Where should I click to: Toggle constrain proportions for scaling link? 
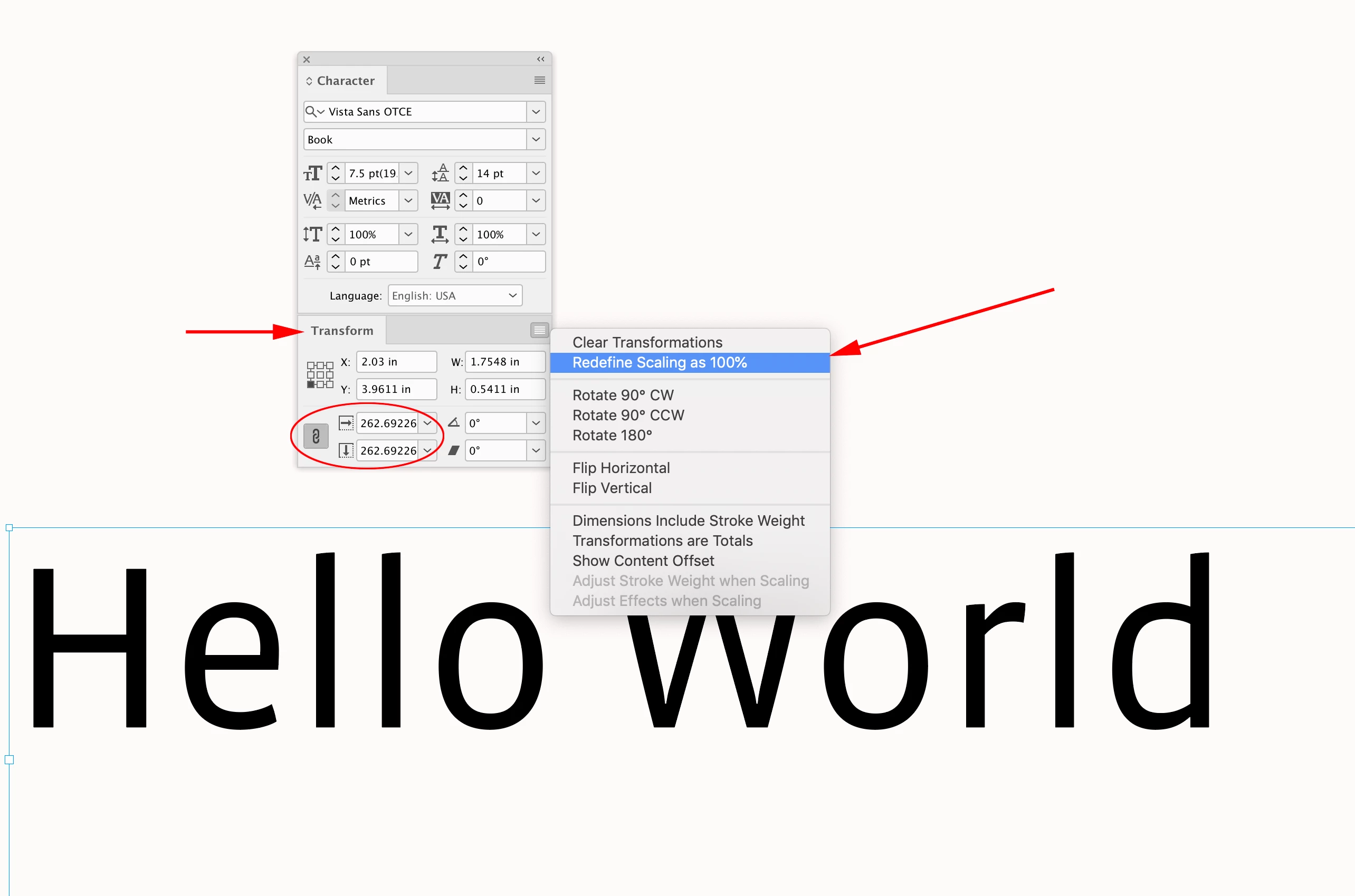point(316,437)
